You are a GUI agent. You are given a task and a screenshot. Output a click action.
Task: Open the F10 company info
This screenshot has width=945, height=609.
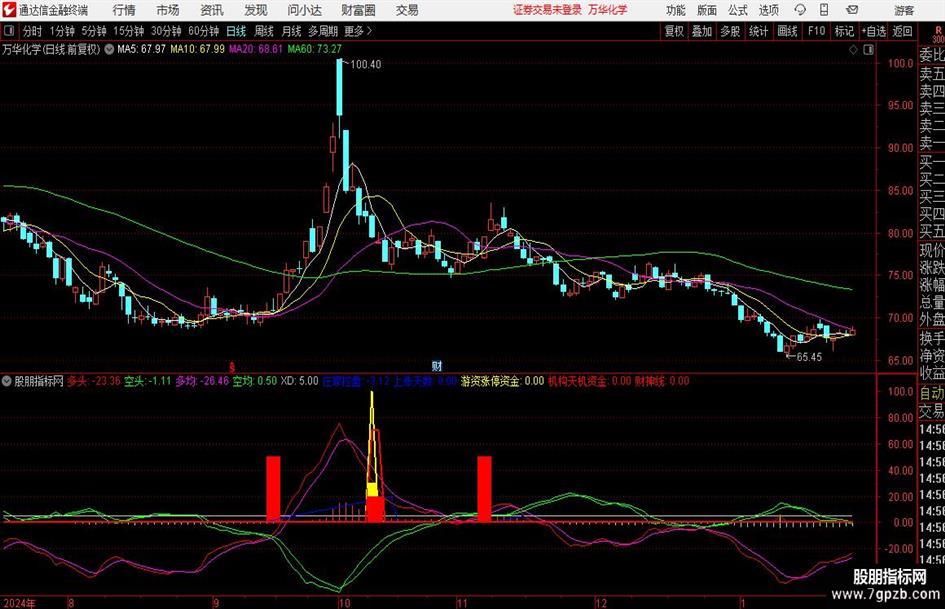(816, 31)
